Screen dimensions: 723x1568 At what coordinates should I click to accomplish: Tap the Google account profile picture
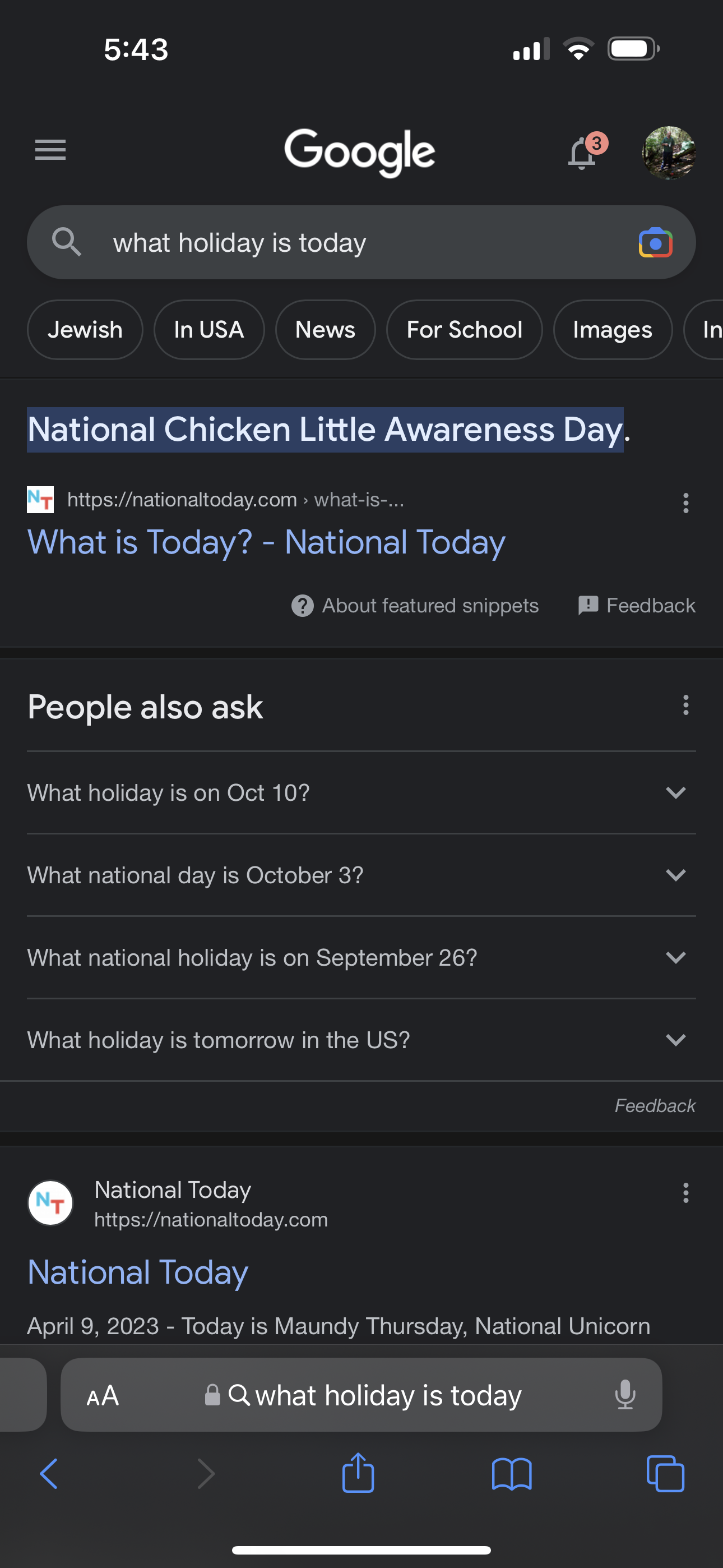[669, 152]
